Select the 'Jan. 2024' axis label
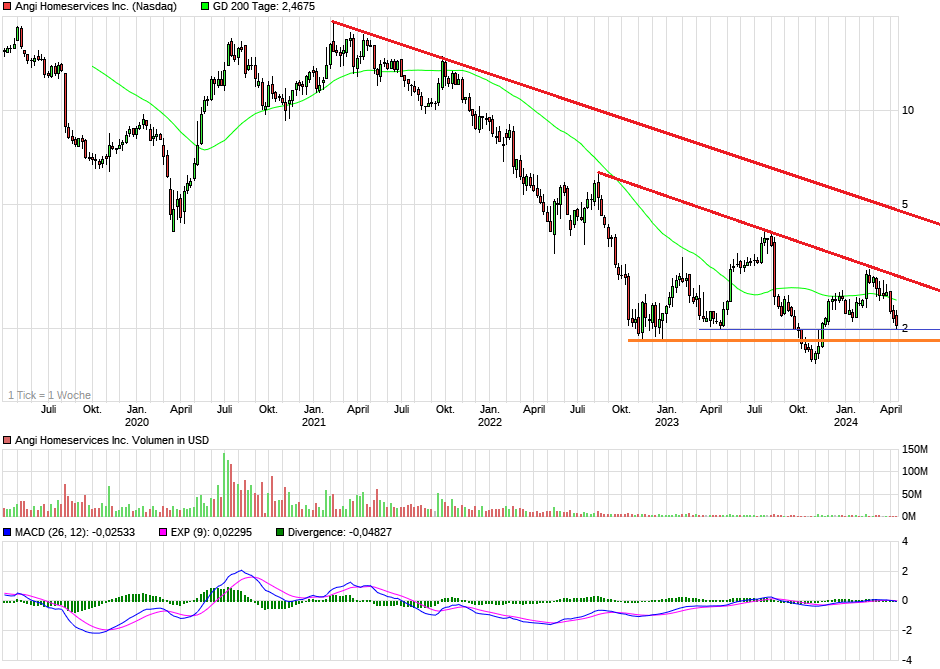The height and width of the screenshot is (669, 940). coord(846,415)
